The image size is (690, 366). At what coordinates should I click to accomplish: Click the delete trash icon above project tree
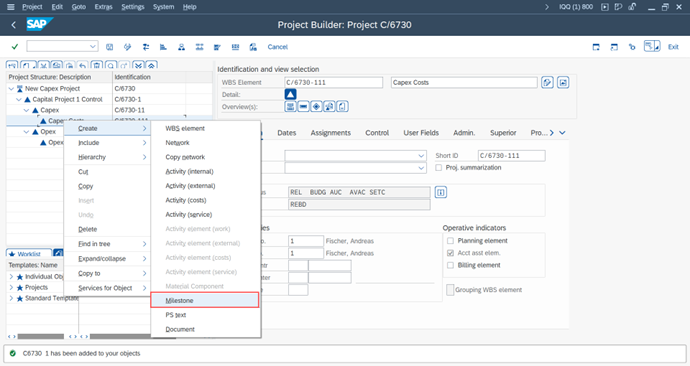(97, 66)
